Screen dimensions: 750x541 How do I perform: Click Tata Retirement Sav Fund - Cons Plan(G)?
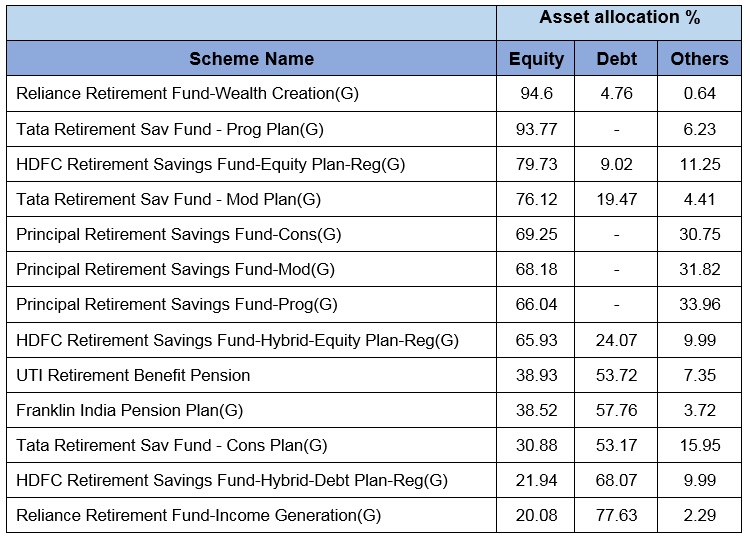click(172, 445)
